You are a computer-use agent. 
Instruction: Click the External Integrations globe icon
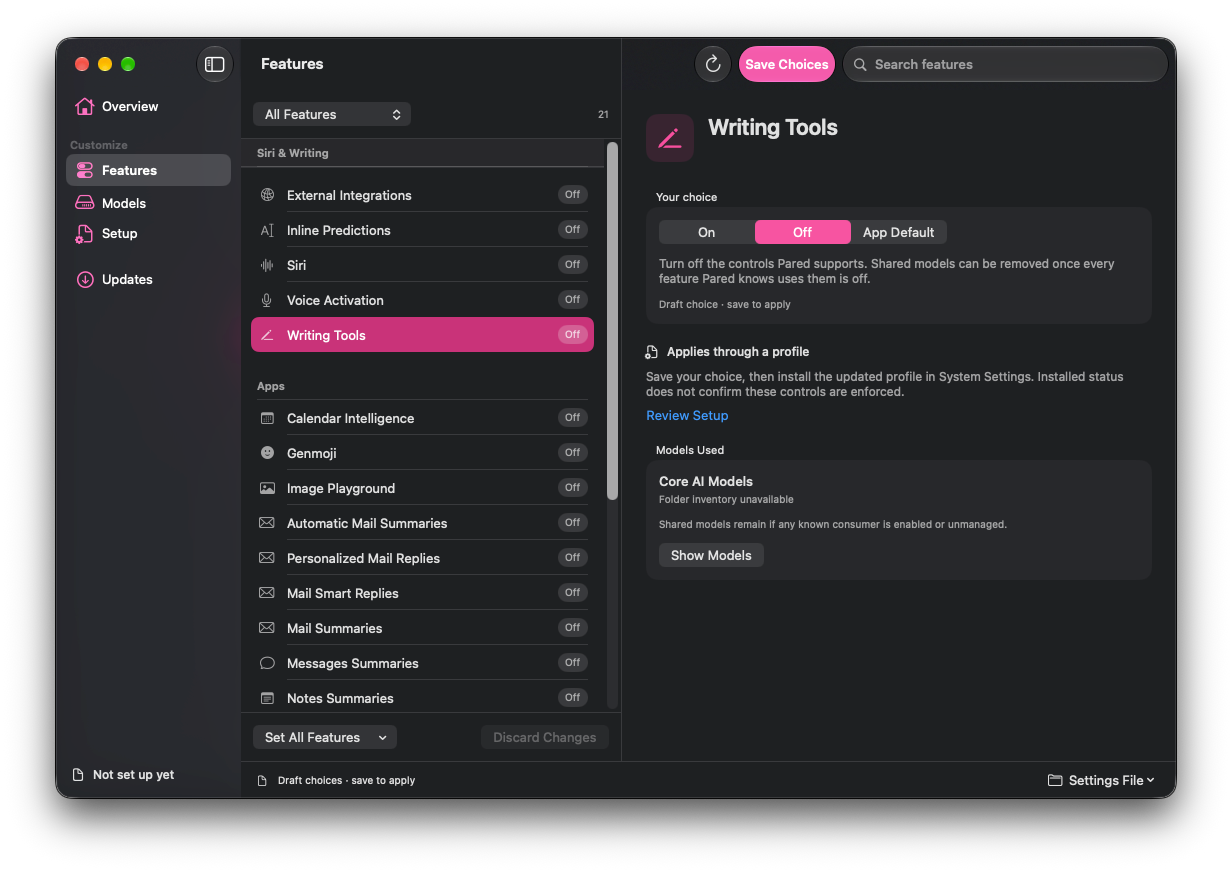267,195
